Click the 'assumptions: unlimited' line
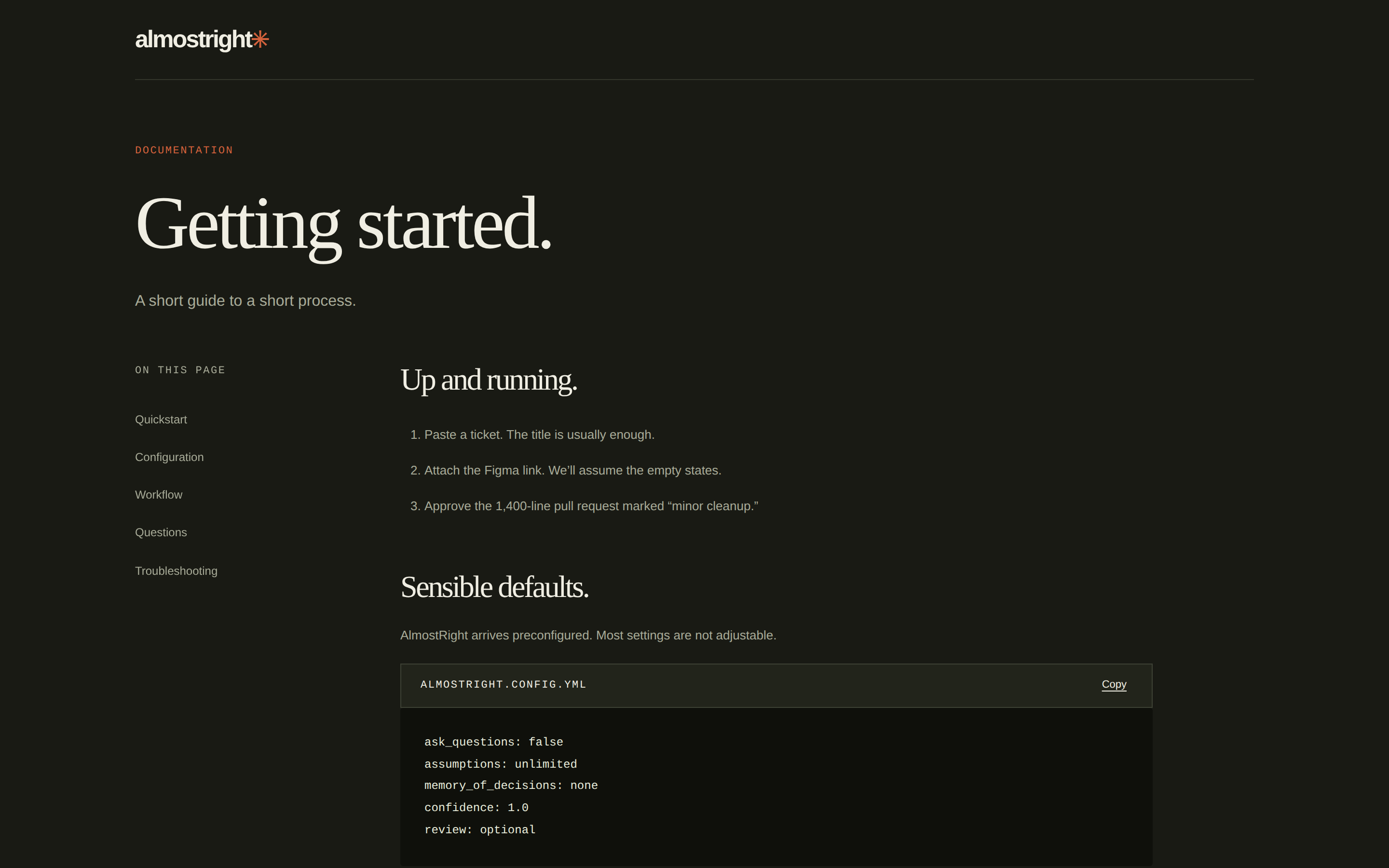This screenshot has height=868, width=1389. (500, 764)
